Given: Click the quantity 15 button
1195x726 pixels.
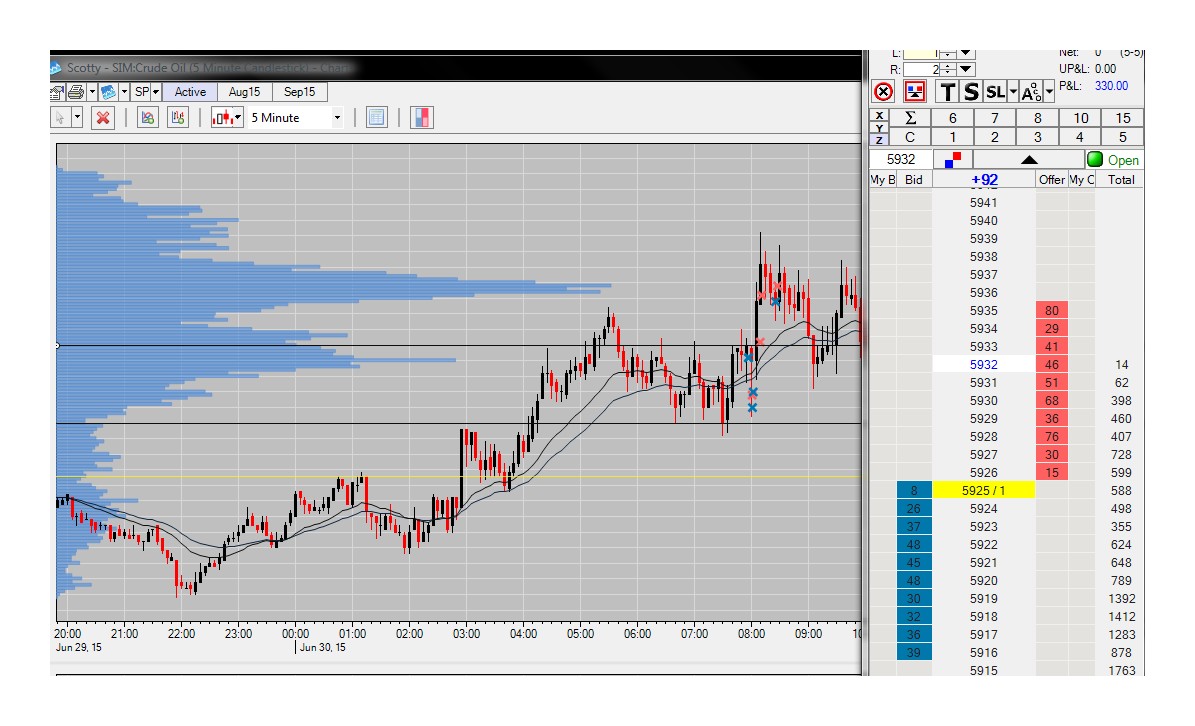Looking at the screenshot, I should coord(1123,118).
